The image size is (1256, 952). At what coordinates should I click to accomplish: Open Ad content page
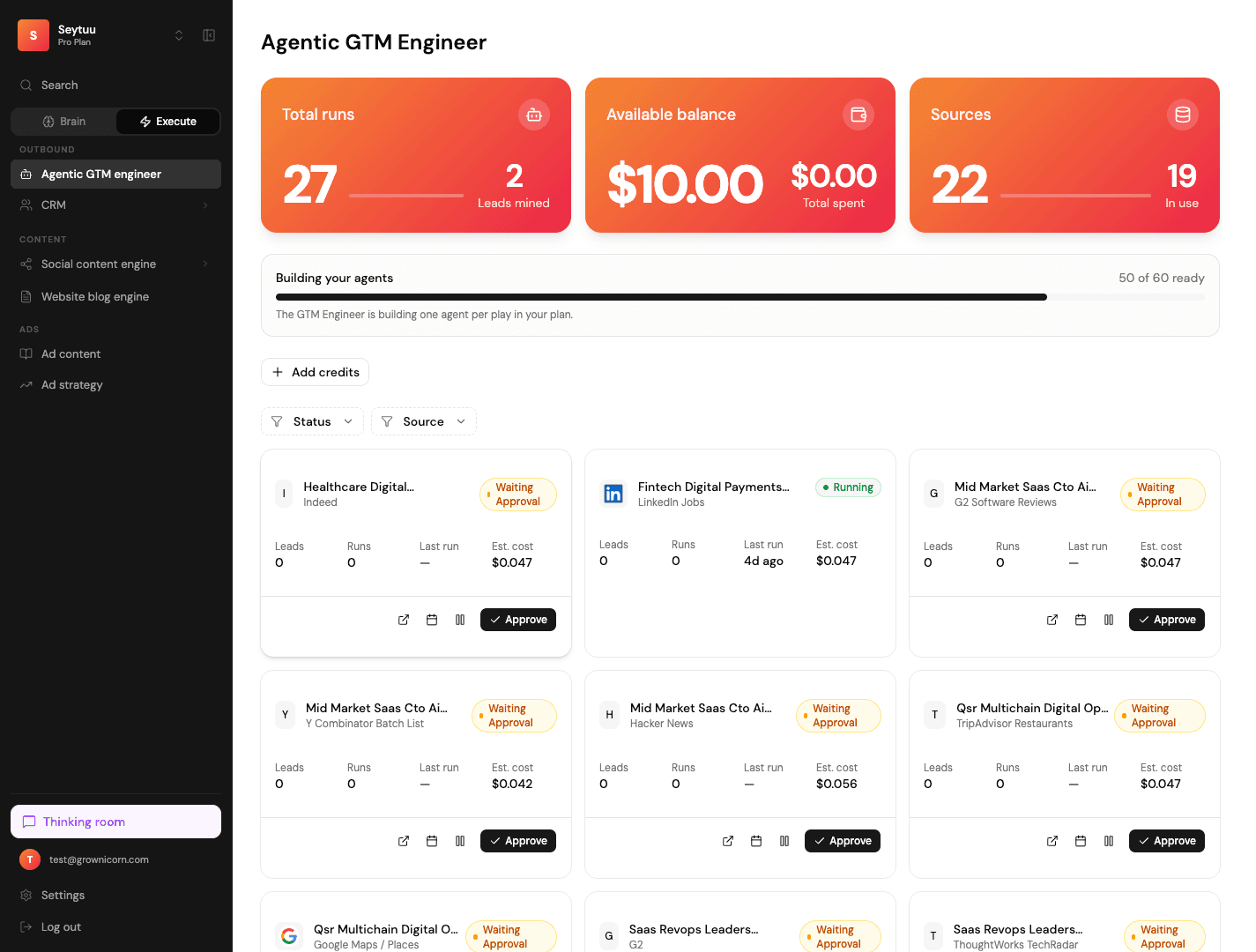(115, 353)
